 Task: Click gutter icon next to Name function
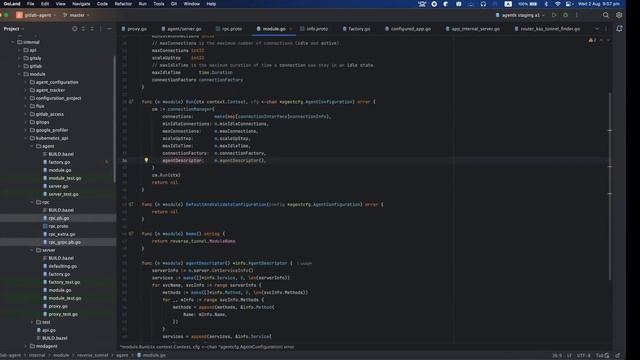tap(131, 233)
